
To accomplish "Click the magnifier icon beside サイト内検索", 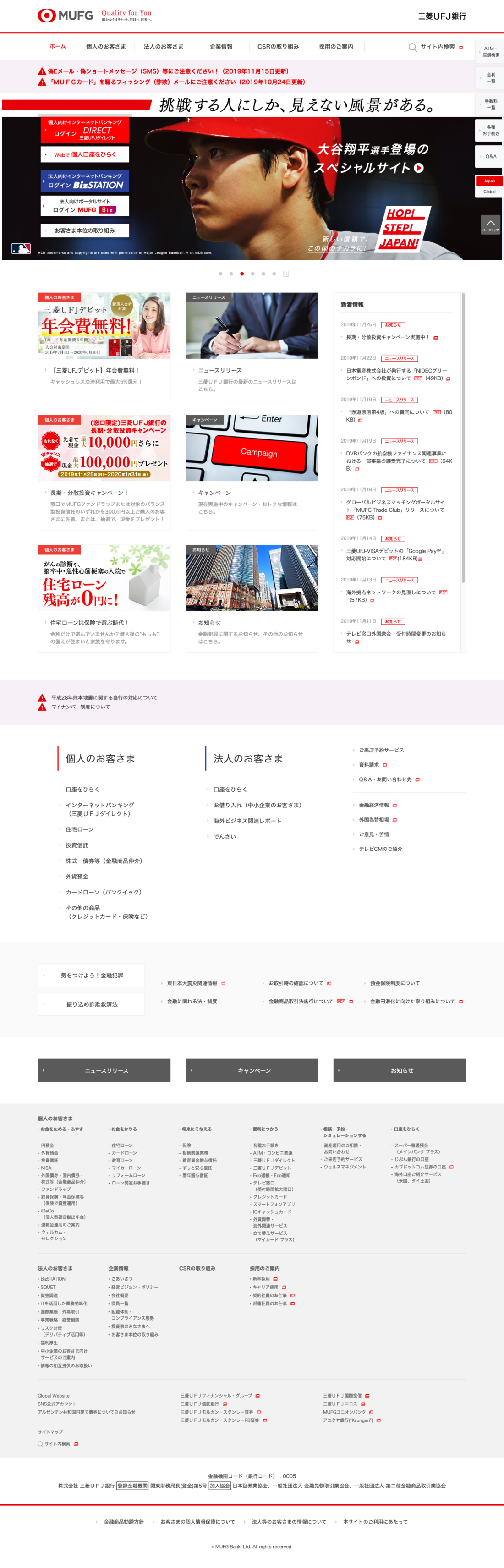I will point(412,48).
